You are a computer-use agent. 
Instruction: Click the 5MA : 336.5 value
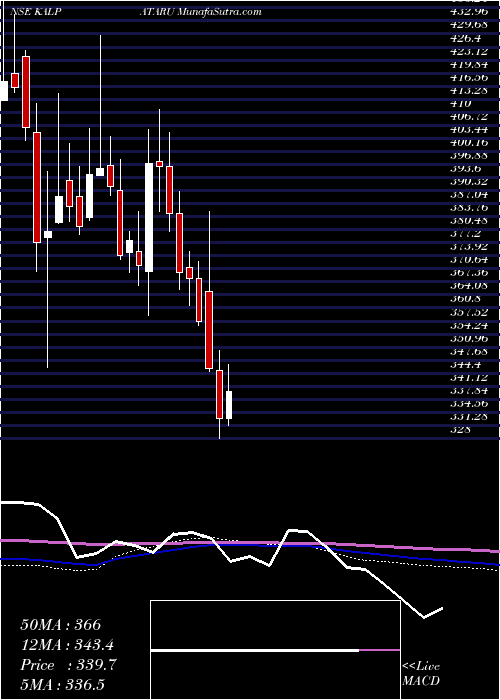(62, 685)
